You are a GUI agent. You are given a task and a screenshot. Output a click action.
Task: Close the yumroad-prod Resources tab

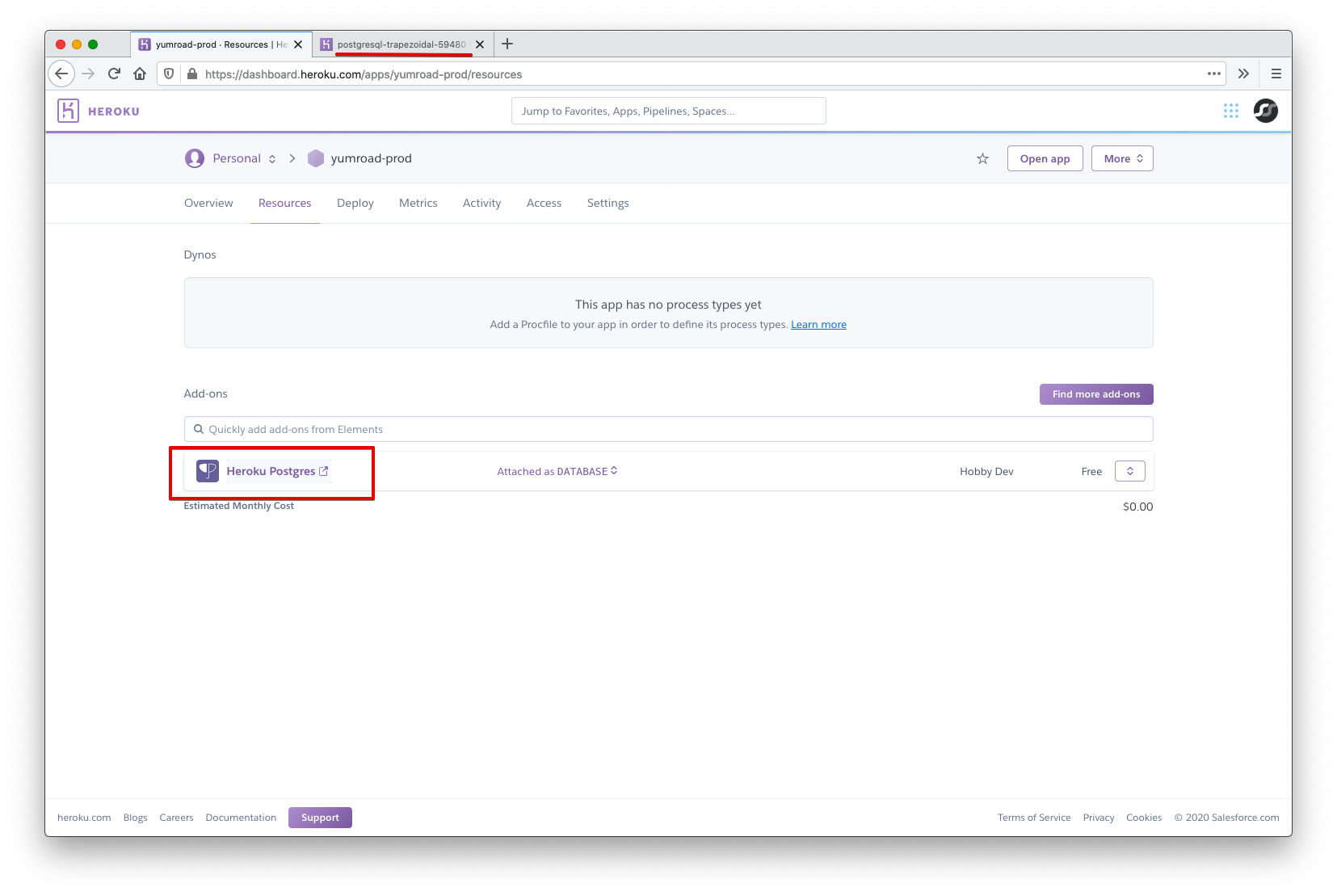click(x=298, y=44)
